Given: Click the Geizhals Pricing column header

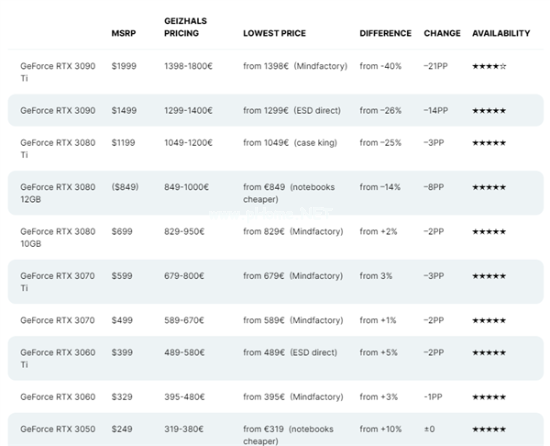Looking at the screenshot, I should [x=186, y=27].
